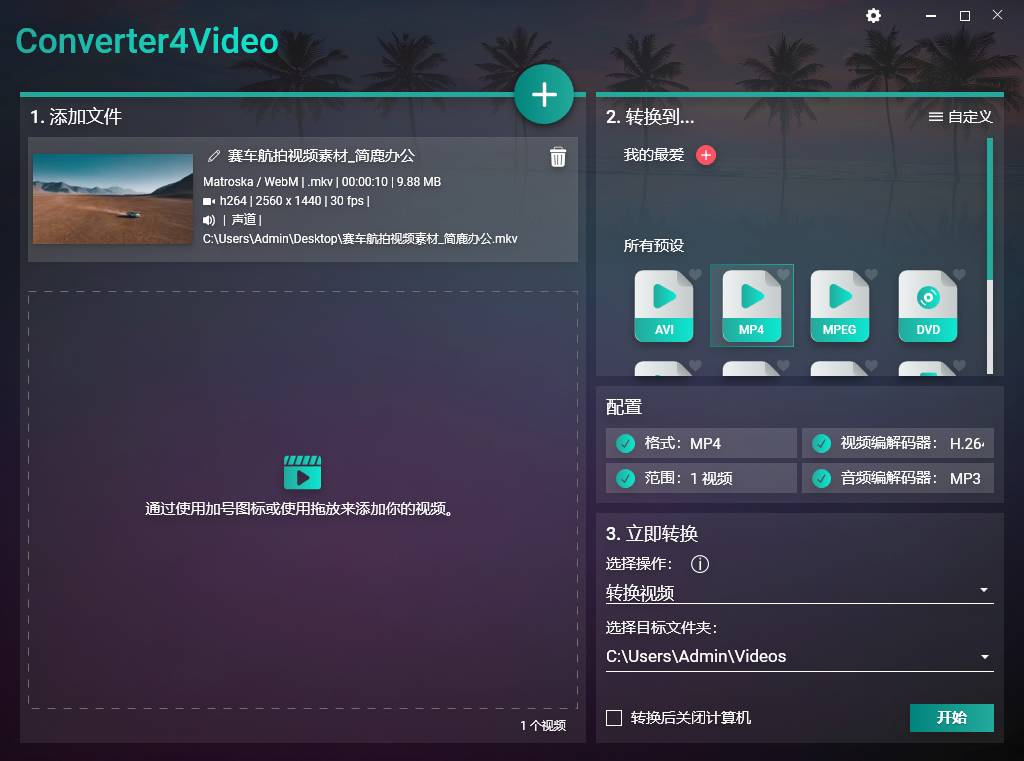The width and height of the screenshot is (1024, 761).
Task: Enable shutdown after conversion checkbox
Action: point(614,717)
